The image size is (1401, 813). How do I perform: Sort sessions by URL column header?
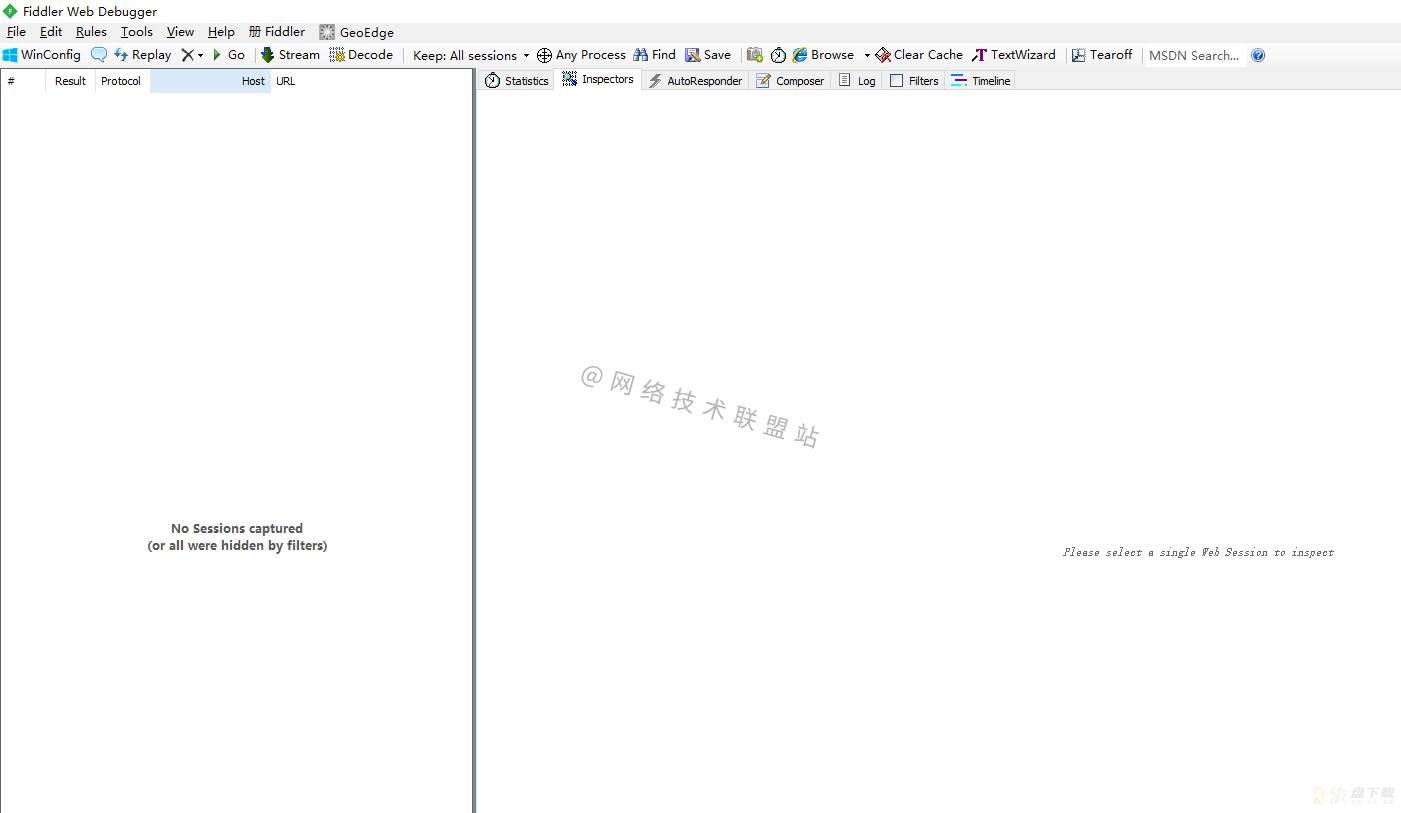coord(370,81)
